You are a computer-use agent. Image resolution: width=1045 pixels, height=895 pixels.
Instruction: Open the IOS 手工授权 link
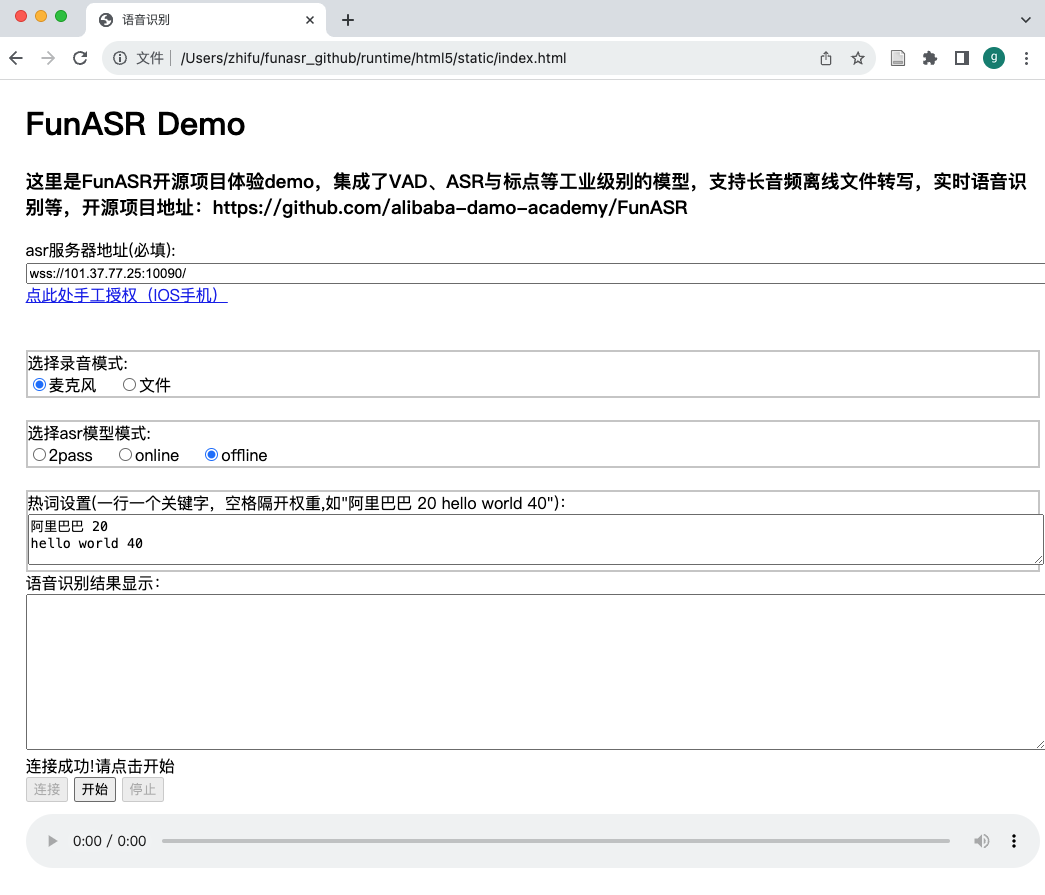tap(126, 296)
